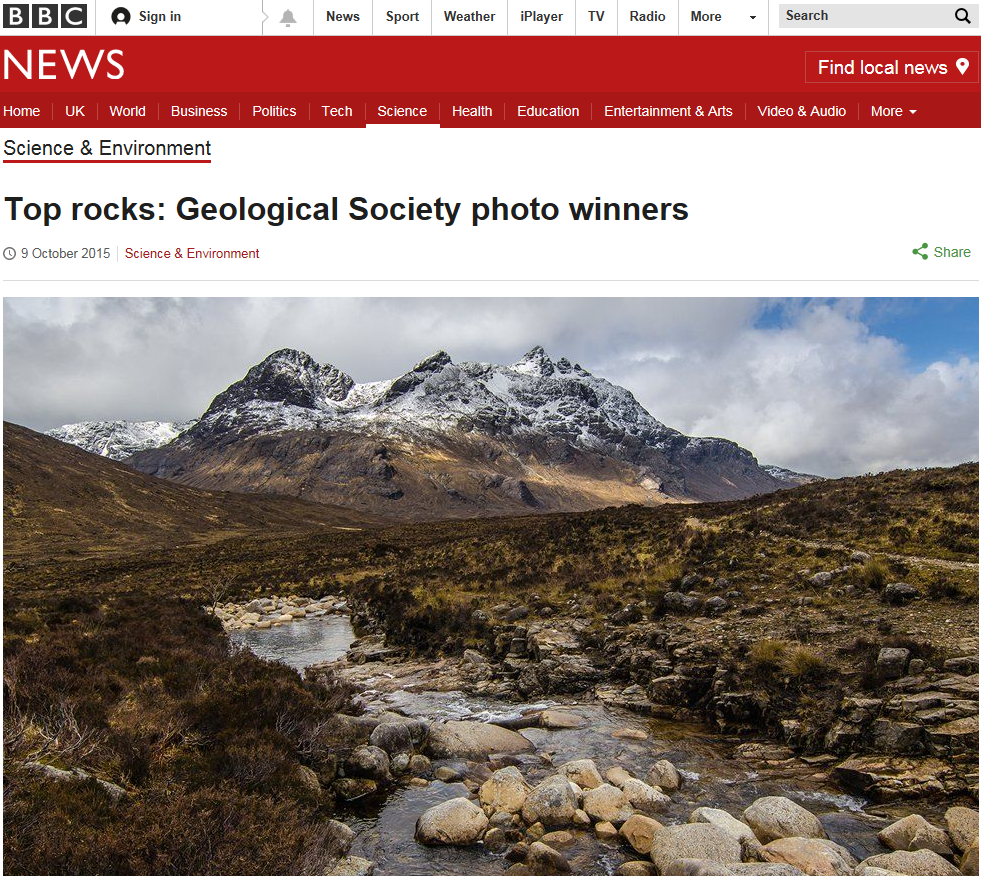Go to the Health section
The image size is (981, 876).
pos(472,111)
